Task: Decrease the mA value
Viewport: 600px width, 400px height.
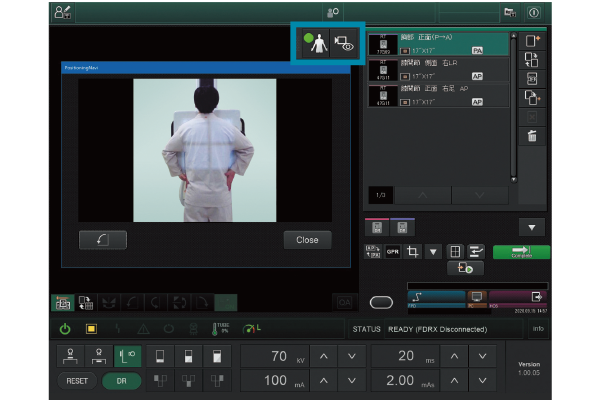Action: coord(352,380)
